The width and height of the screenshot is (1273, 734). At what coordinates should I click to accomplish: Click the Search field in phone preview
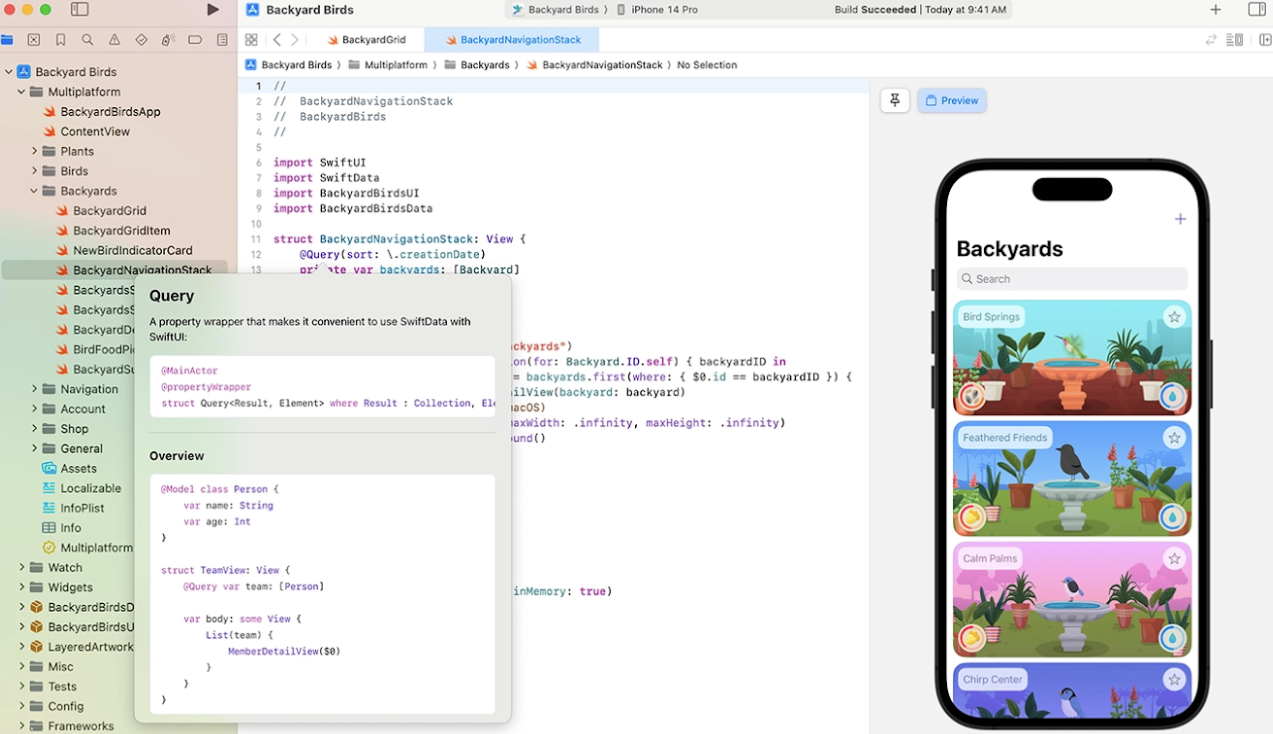(x=1072, y=279)
